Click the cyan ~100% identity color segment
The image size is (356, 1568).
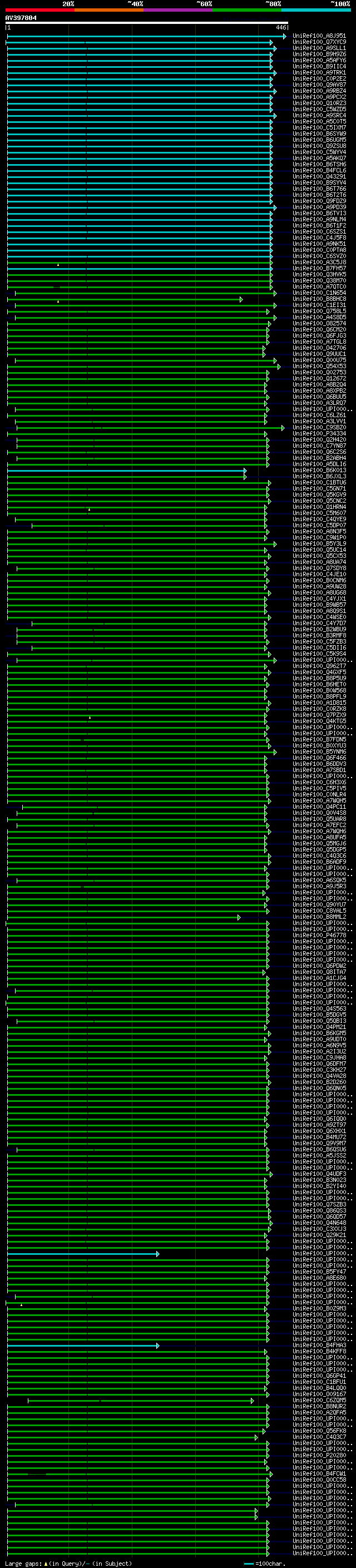[x=317, y=11]
